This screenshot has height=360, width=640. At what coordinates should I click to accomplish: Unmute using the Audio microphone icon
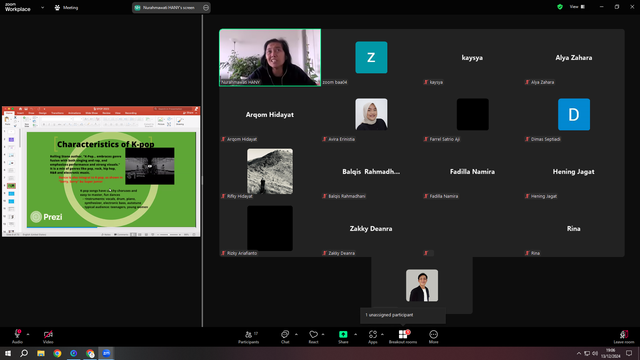[x=17, y=334]
